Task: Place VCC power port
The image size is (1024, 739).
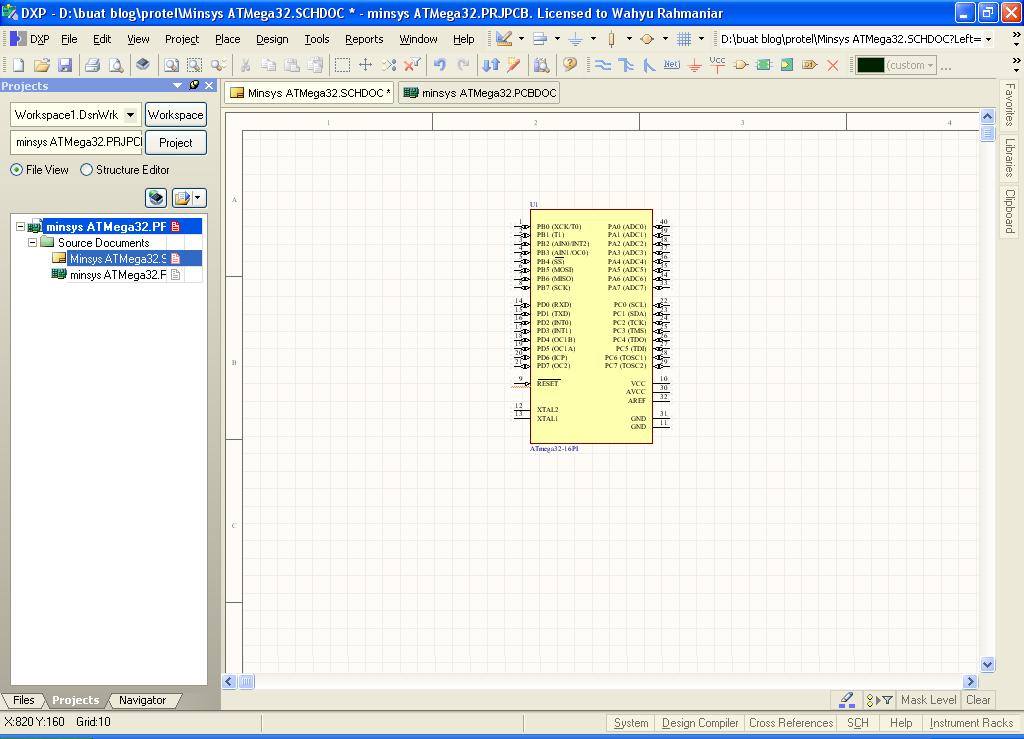Action: click(x=717, y=64)
